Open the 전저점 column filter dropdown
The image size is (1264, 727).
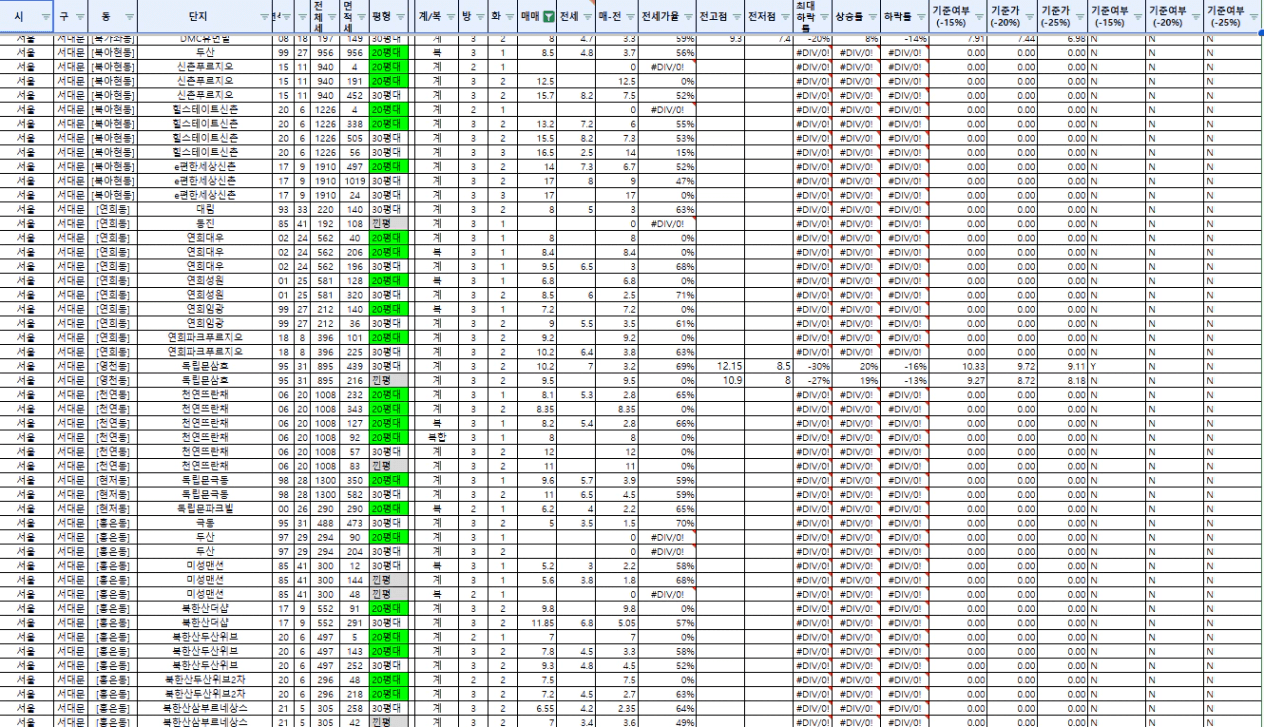(x=785, y=18)
